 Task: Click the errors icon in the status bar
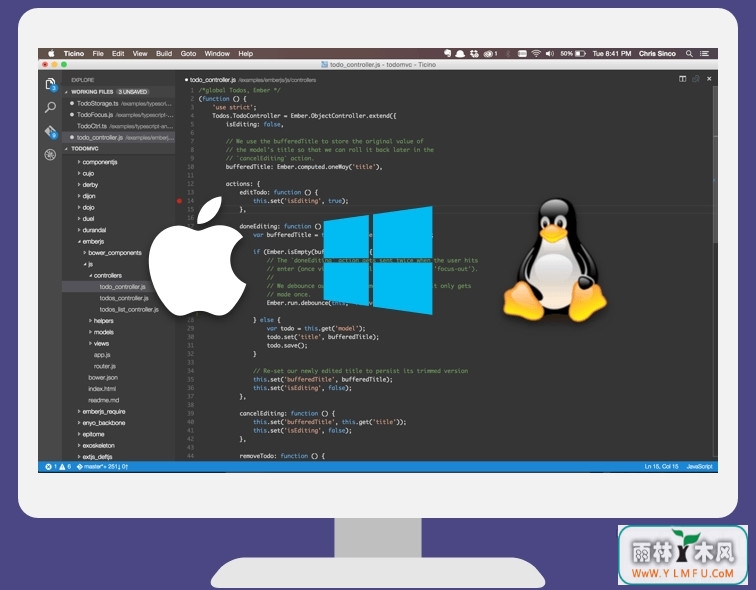[48, 467]
